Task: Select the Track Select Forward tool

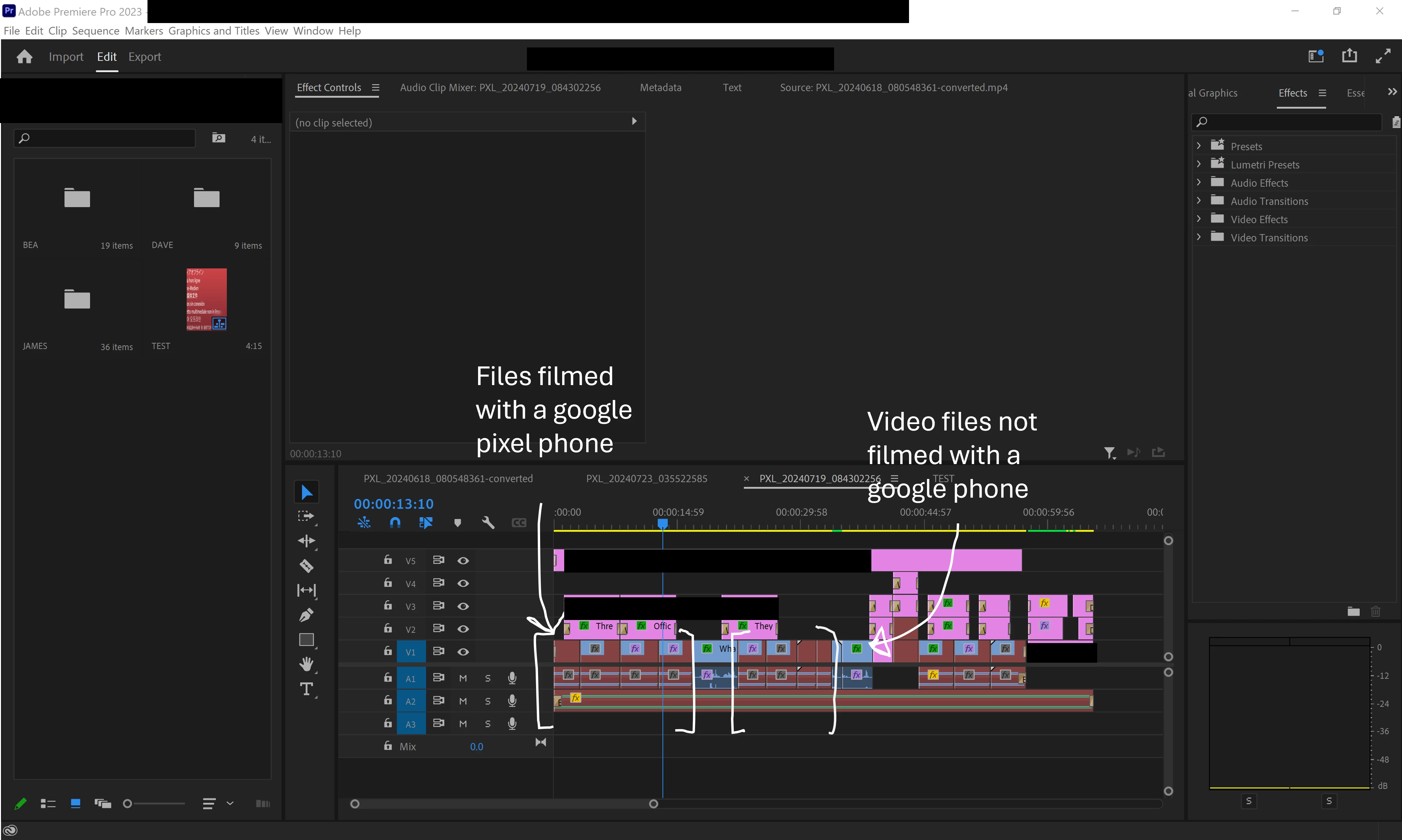Action: 306,516
